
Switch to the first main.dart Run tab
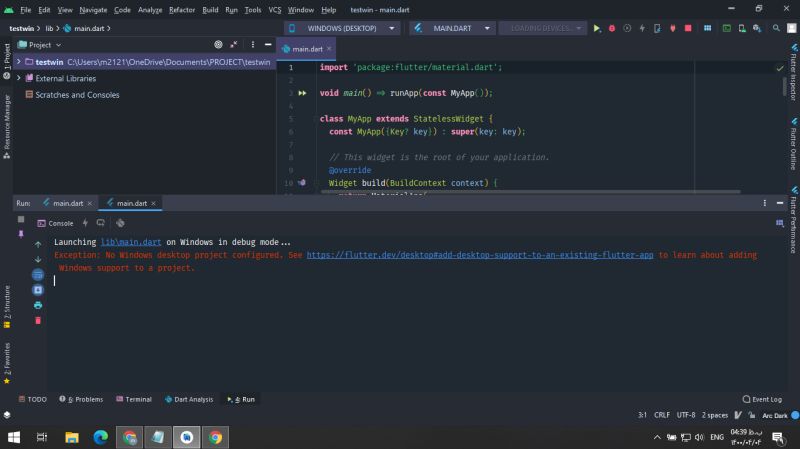click(67, 203)
